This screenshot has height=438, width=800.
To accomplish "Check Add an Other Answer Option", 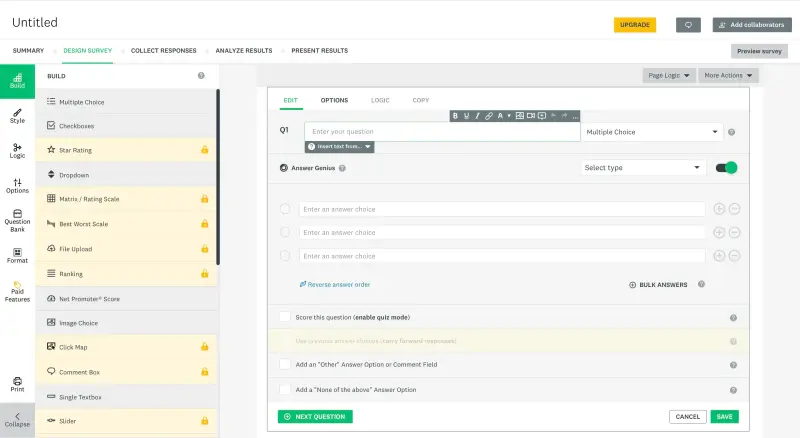I will (x=285, y=364).
